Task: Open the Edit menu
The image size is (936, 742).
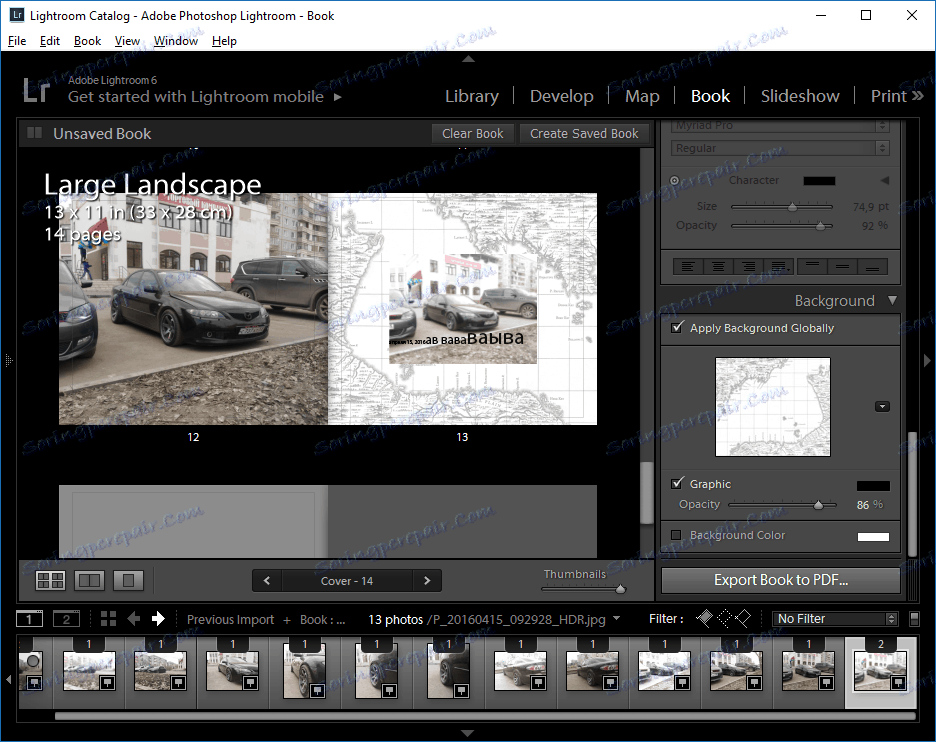Action: tap(50, 41)
